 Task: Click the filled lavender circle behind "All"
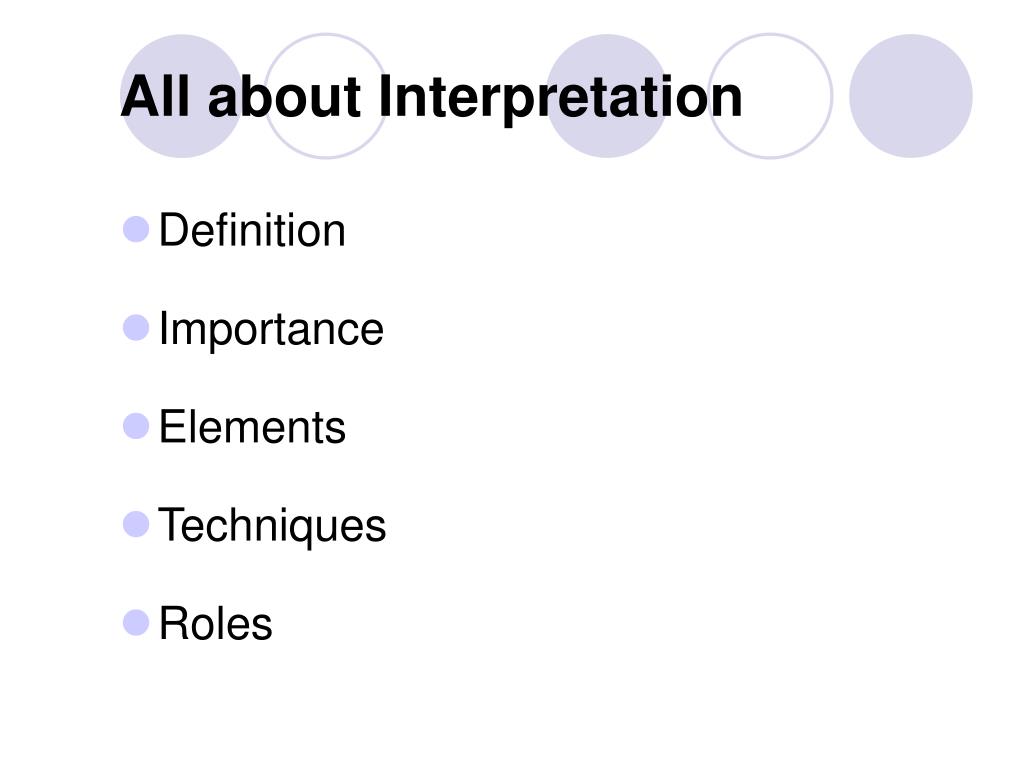[x=182, y=96]
